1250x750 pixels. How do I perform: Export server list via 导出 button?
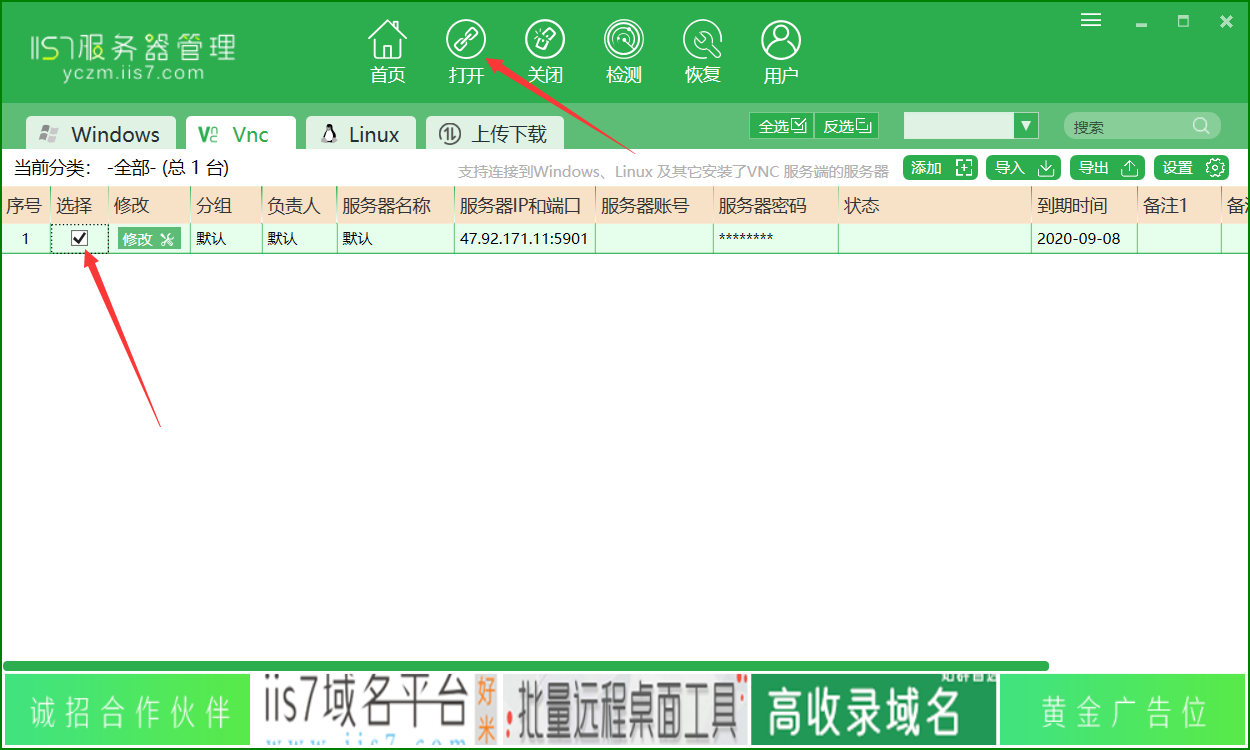coord(1107,168)
